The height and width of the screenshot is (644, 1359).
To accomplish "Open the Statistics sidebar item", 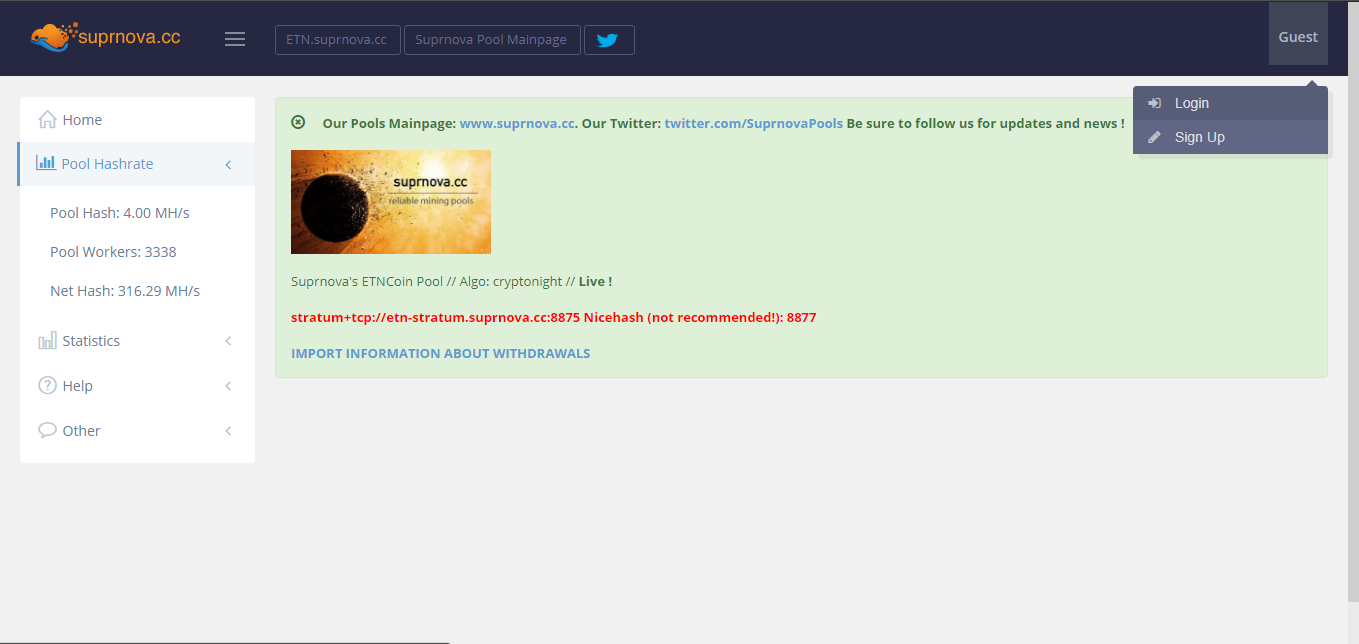I will 137,341.
